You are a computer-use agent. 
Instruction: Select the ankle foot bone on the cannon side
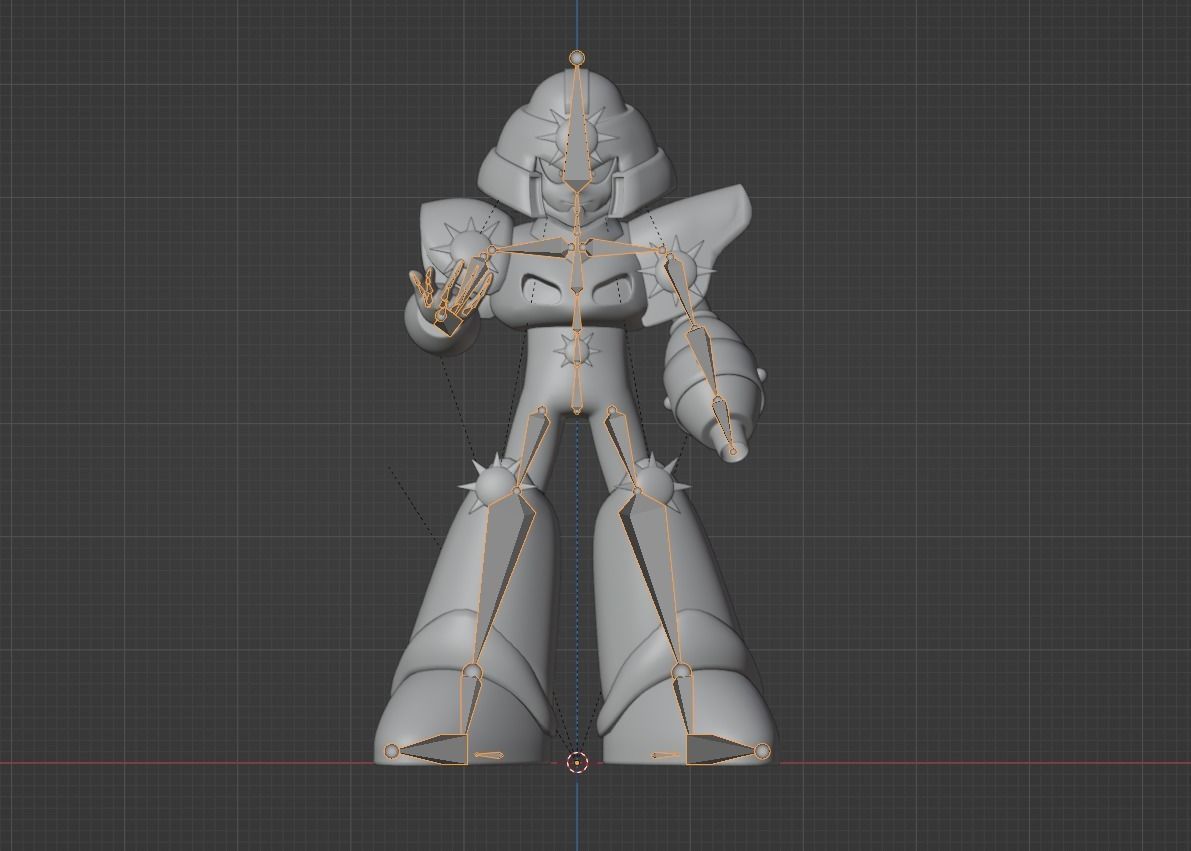[682, 707]
